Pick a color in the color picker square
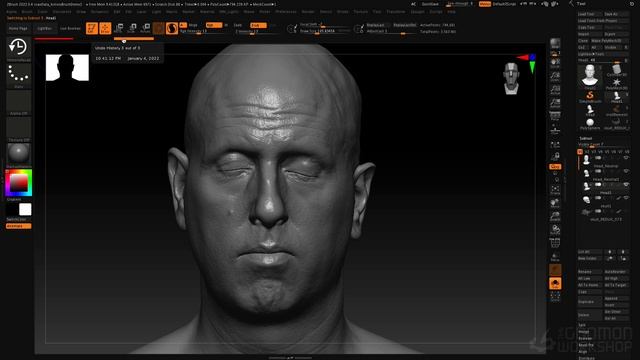The height and width of the screenshot is (360, 640). tap(18, 182)
